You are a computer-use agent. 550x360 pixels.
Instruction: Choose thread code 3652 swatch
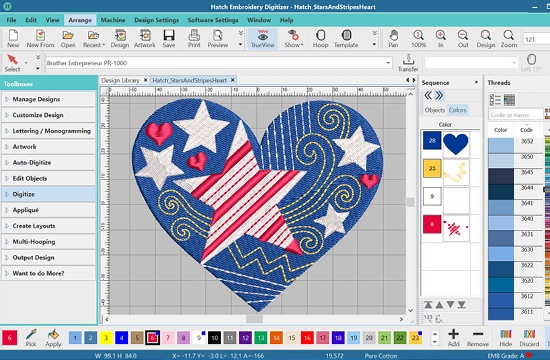tap(501, 145)
